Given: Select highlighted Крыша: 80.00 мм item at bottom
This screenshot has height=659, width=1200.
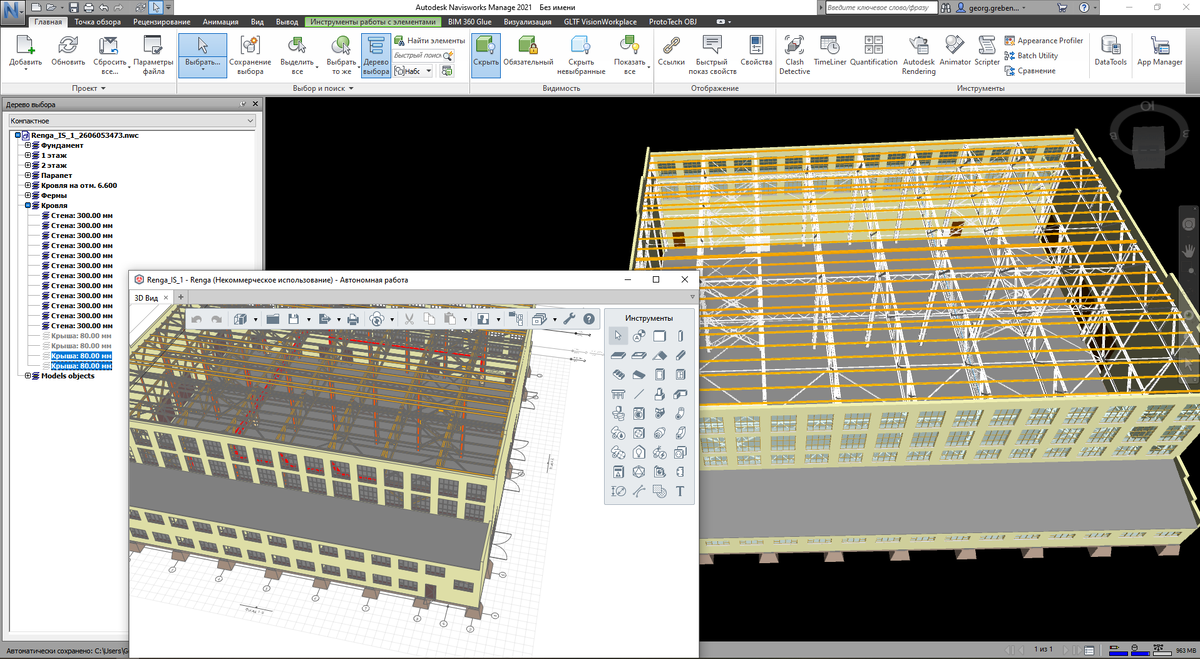Looking at the screenshot, I should pos(81,366).
